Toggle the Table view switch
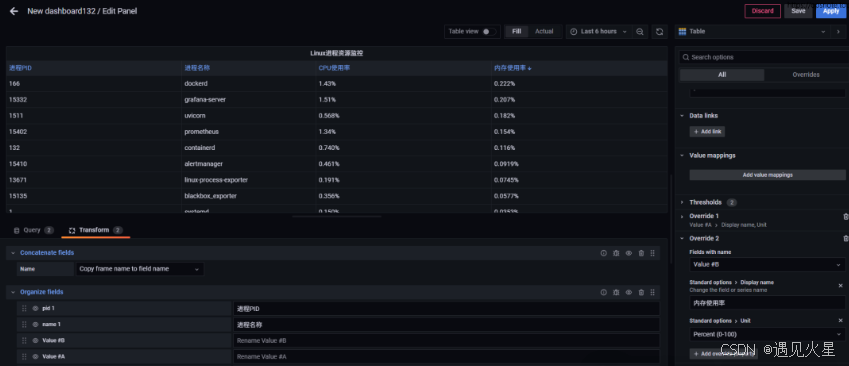Viewport: 849px width, 366px height. tap(488, 31)
